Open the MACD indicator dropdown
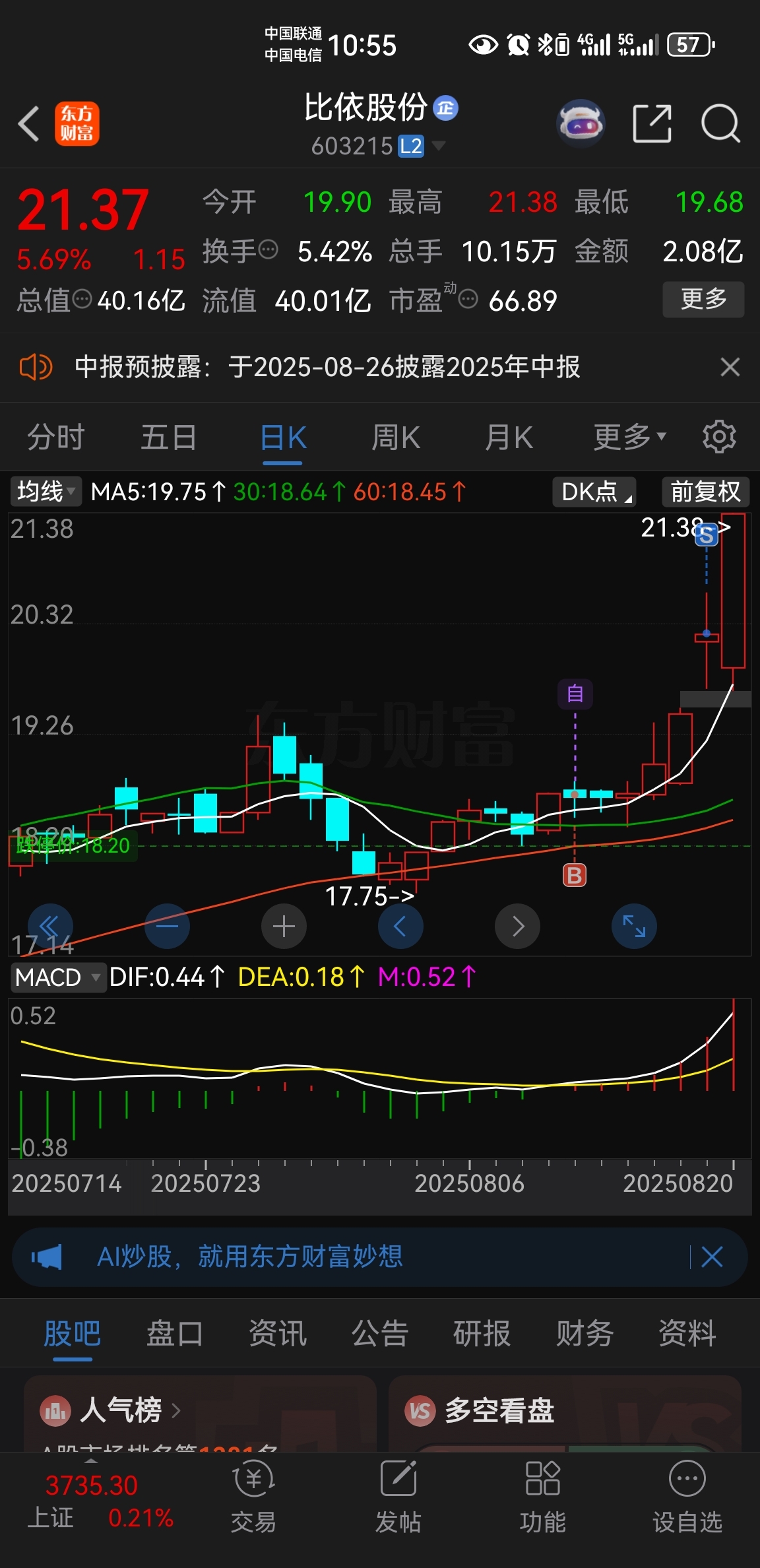The image size is (760, 1568). 58,977
